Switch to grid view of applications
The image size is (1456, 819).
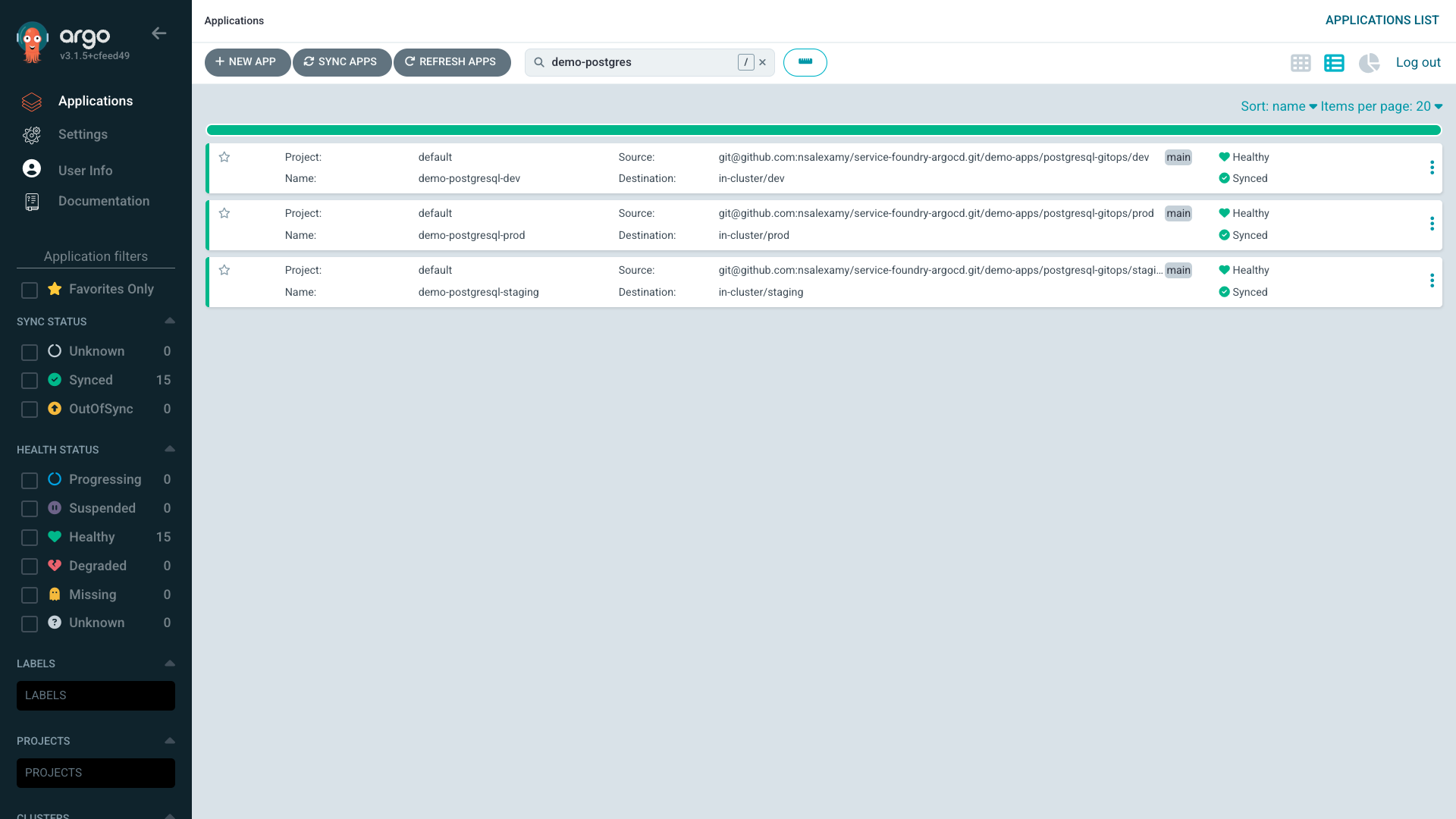coord(1301,63)
